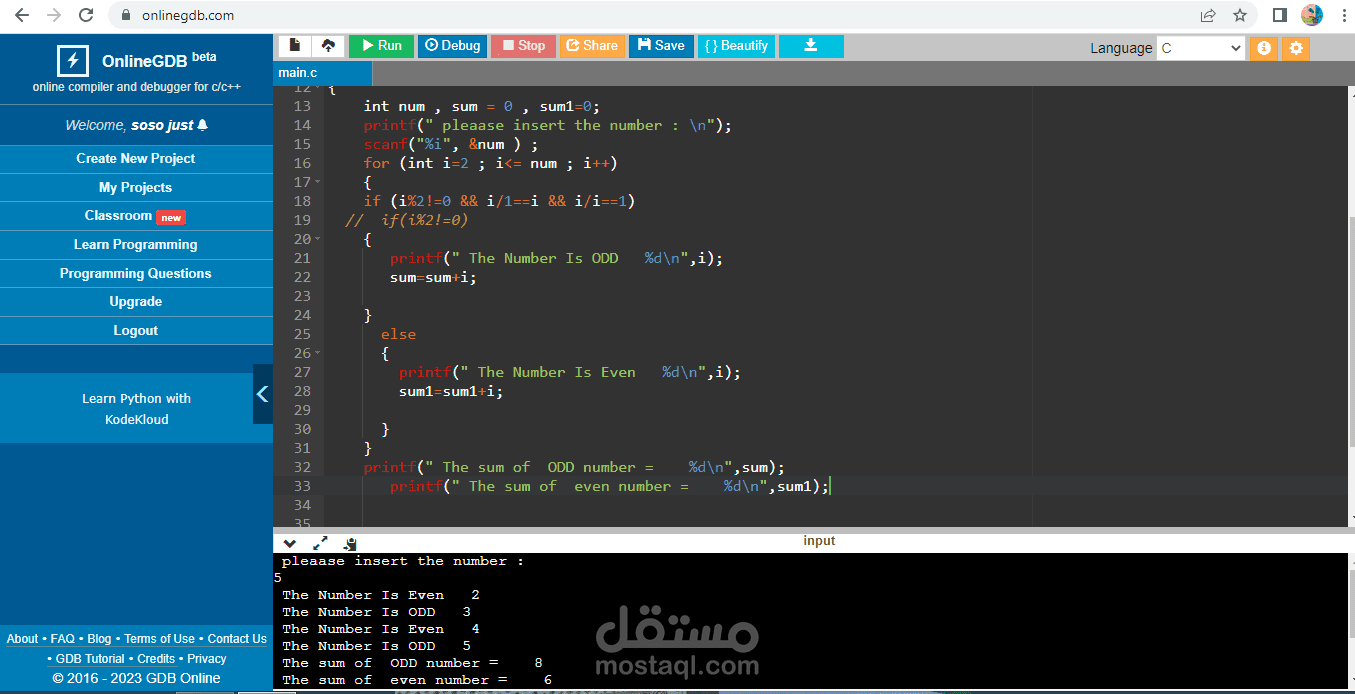The height and width of the screenshot is (694, 1355).
Task: Download the code file
Action: pyautogui.click(x=811, y=46)
